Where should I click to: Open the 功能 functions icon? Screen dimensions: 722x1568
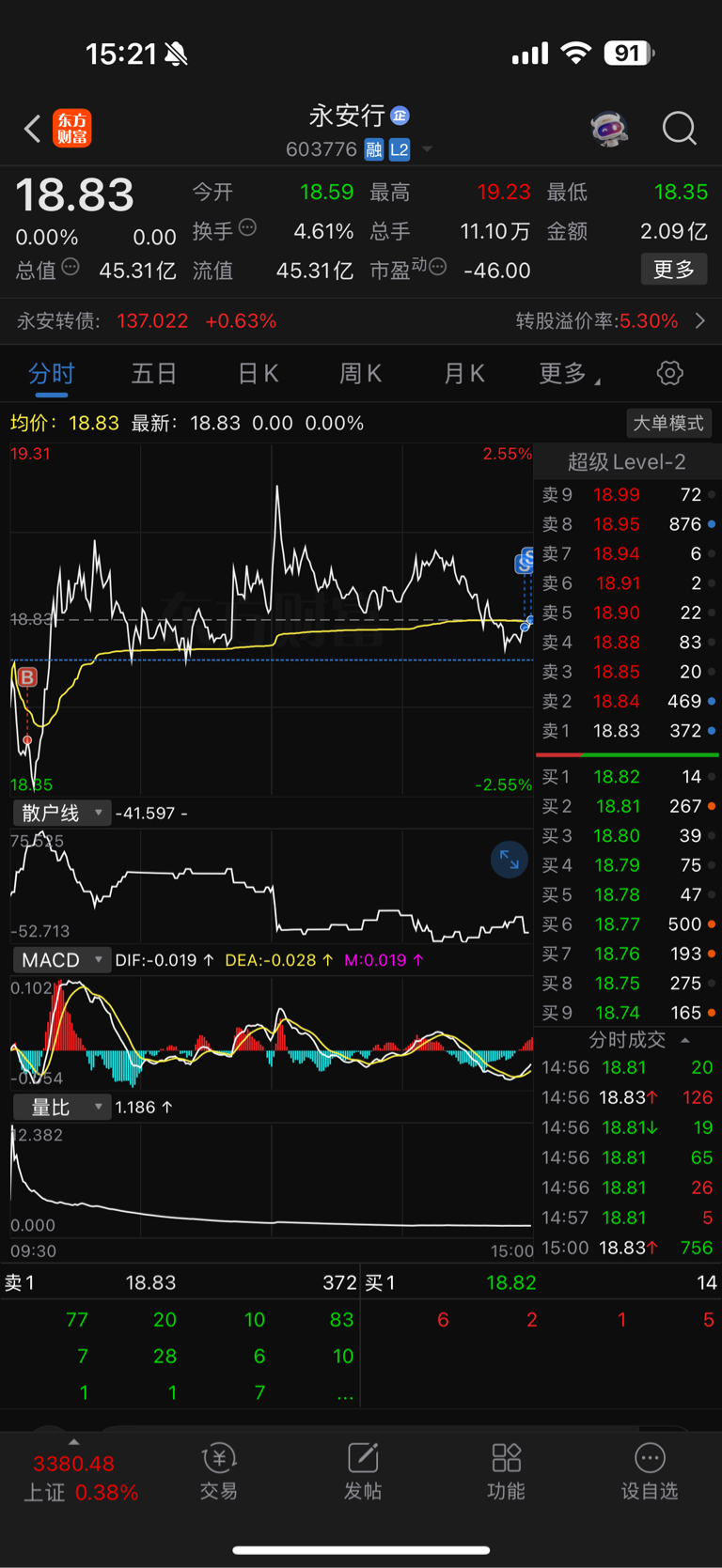click(x=506, y=1471)
